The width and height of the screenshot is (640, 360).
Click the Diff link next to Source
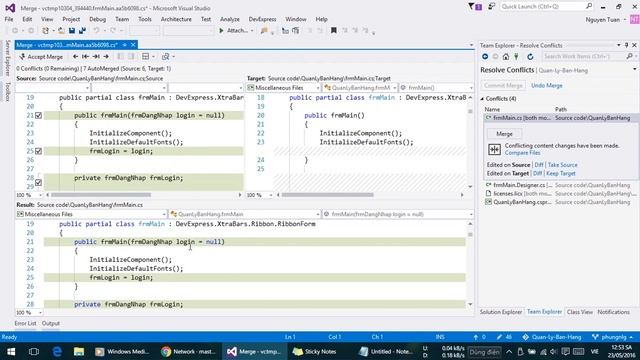[539, 165]
